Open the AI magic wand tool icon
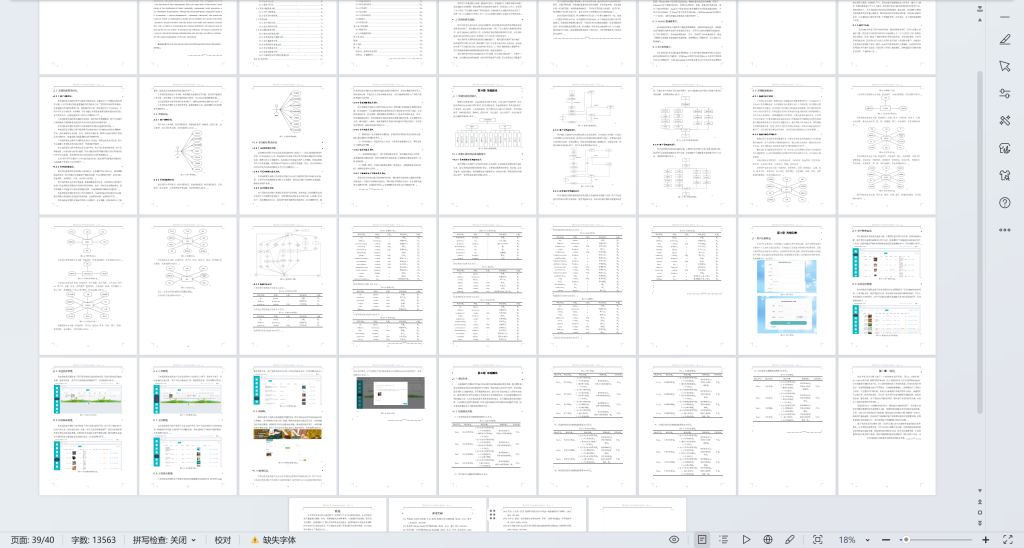1024x548 pixels. pyautogui.click(x=1004, y=121)
